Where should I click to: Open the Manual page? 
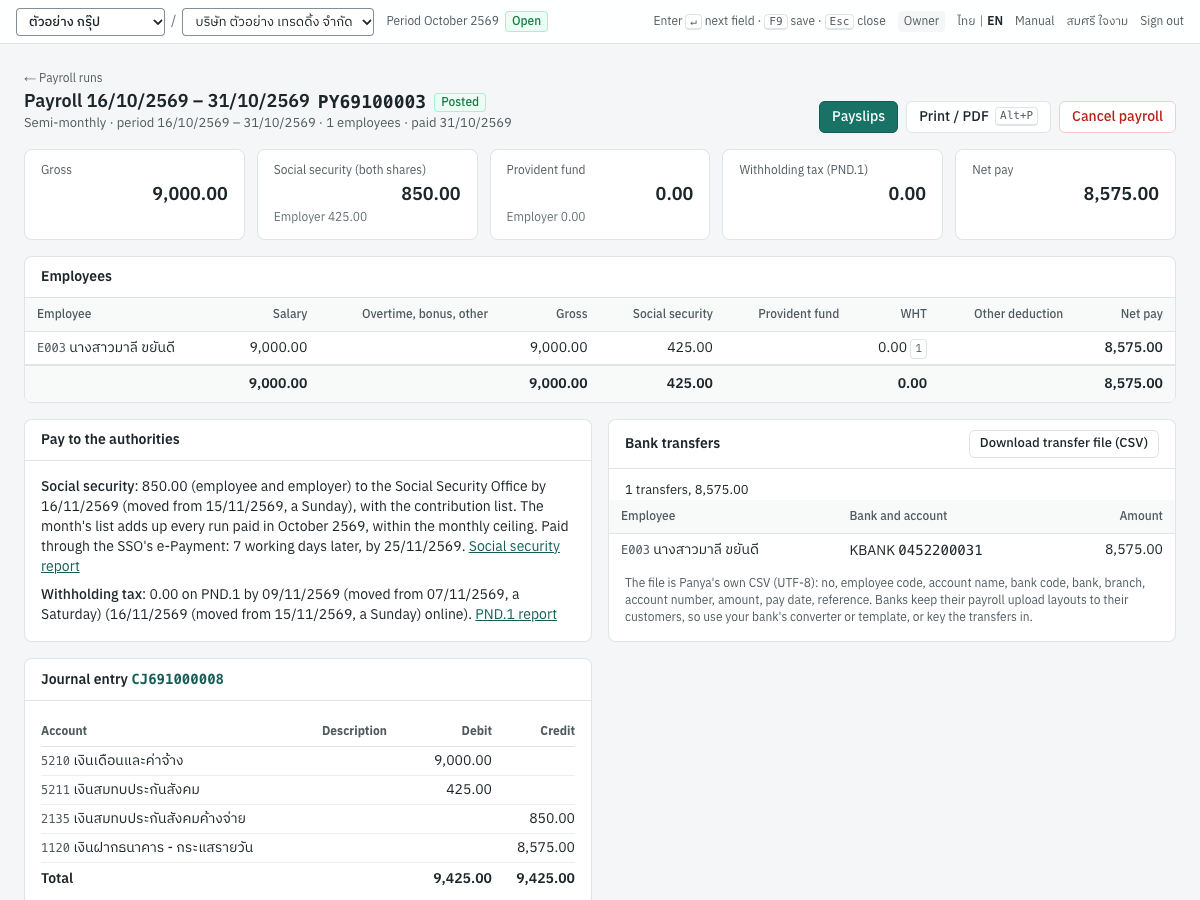point(1034,21)
